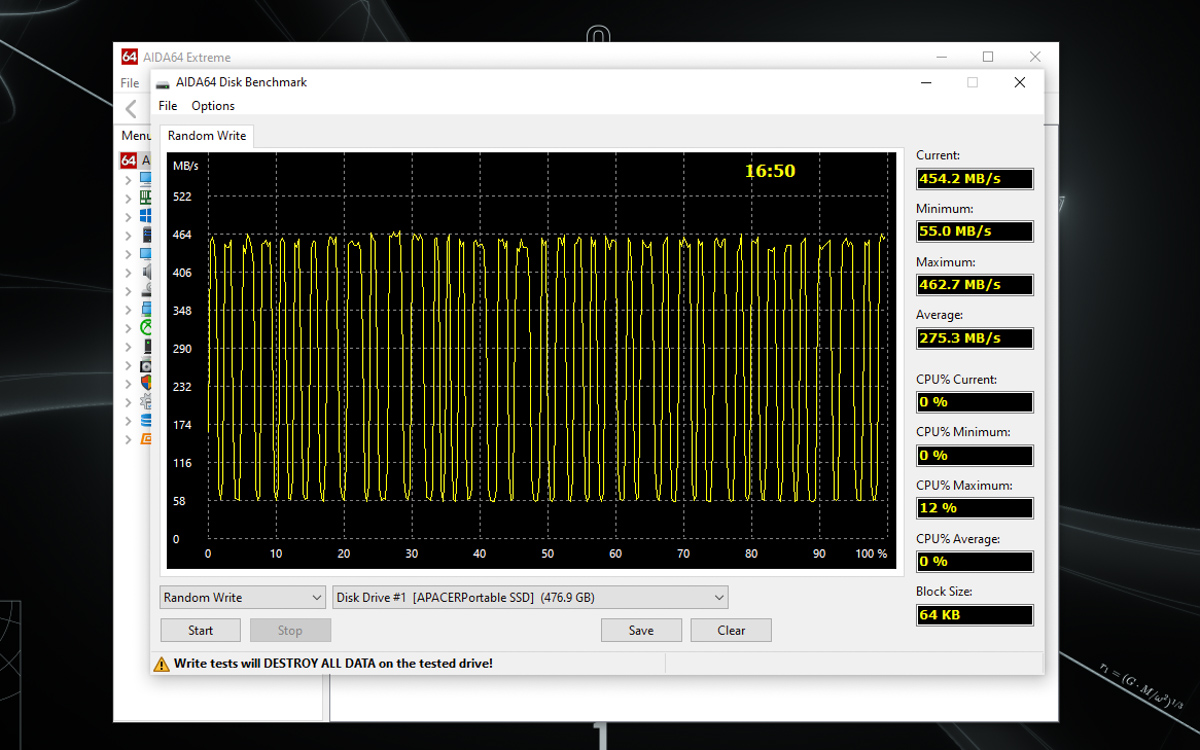Maximize the AIDA64 Extreme main window

point(988,57)
